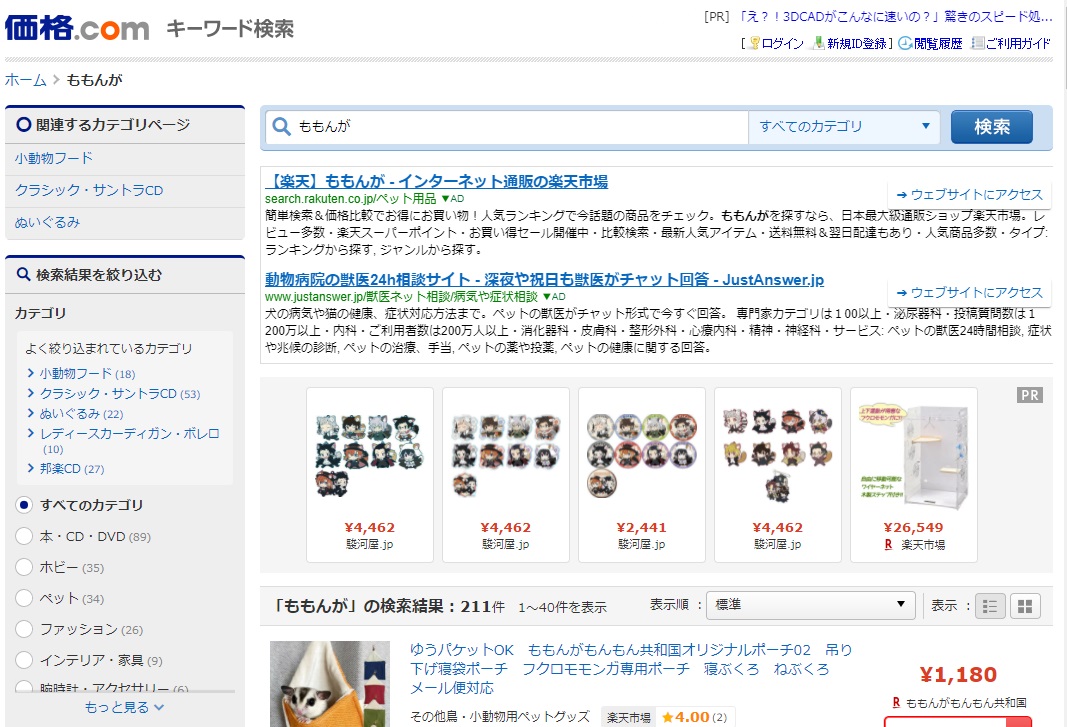Open the ゆうパケットOK ももんがもんもん共和国 product link
This screenshot has width=1067, height=727.
[631, 668]
